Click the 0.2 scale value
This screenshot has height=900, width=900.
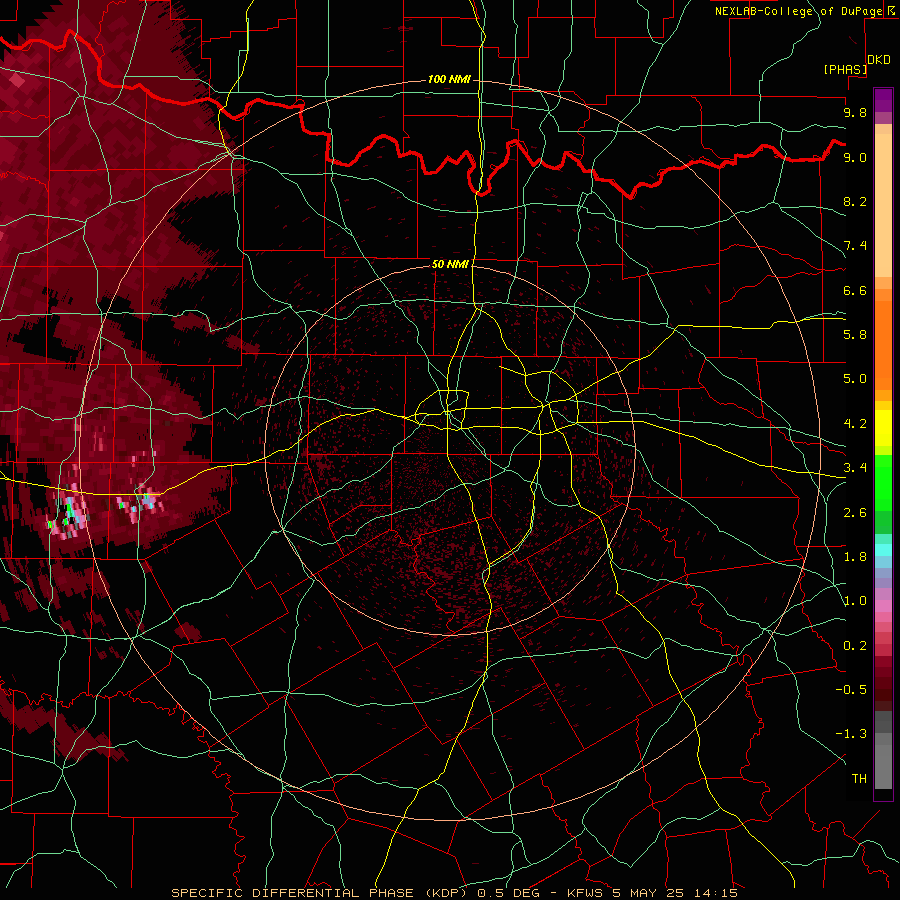(x=855, y=646)
